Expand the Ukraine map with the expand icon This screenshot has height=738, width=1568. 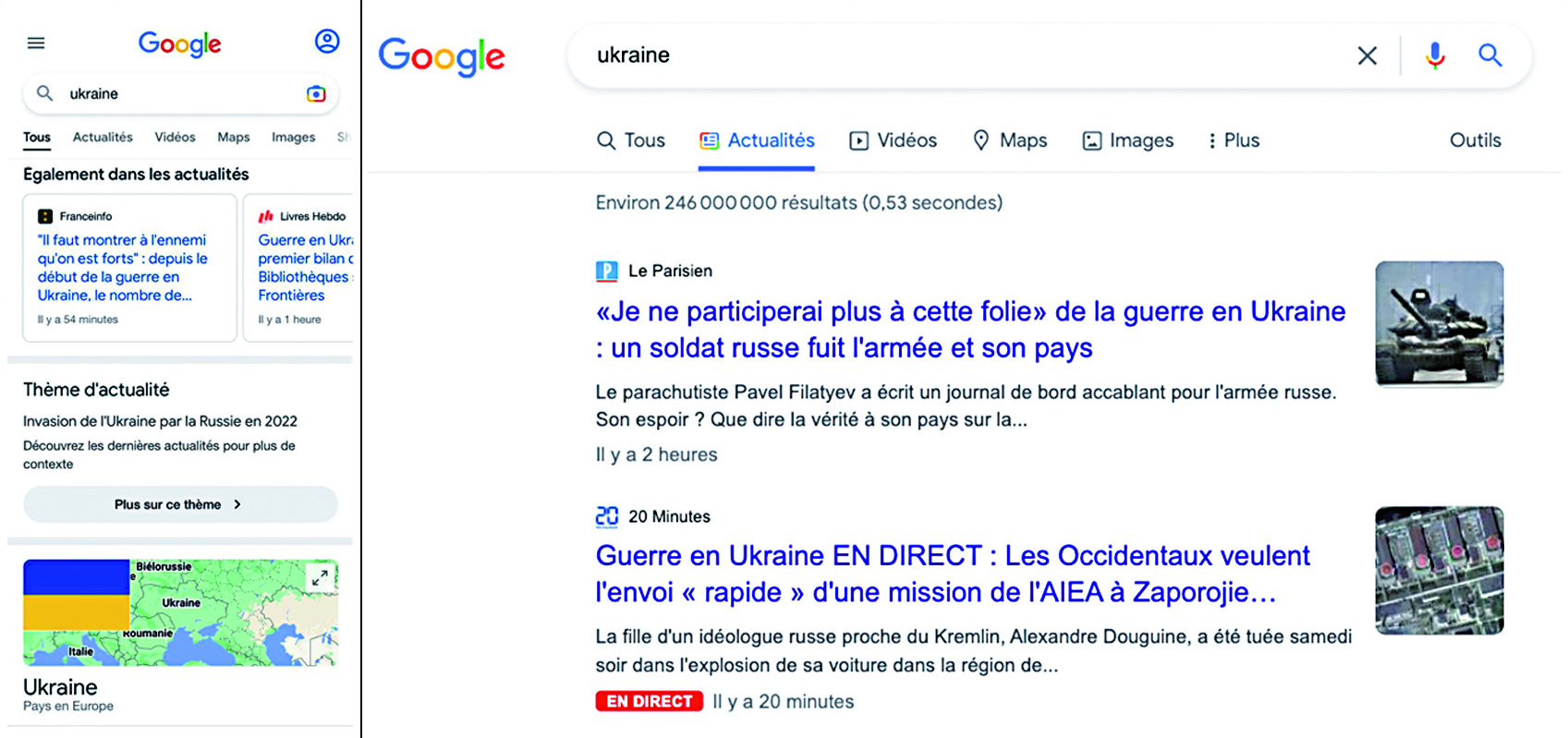tap(320, 578)
